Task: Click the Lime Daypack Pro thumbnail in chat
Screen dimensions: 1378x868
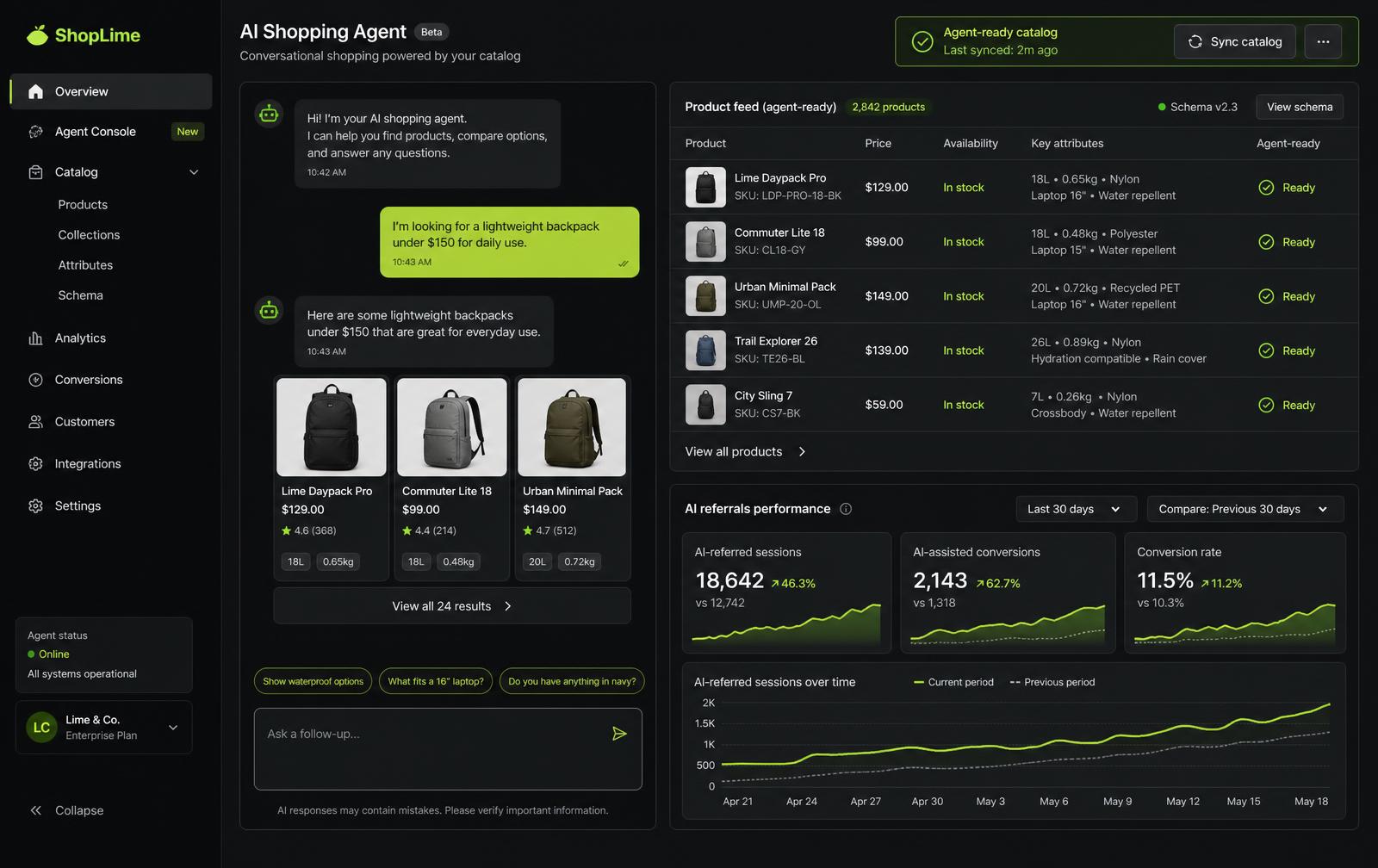Action: pos(332,427)
